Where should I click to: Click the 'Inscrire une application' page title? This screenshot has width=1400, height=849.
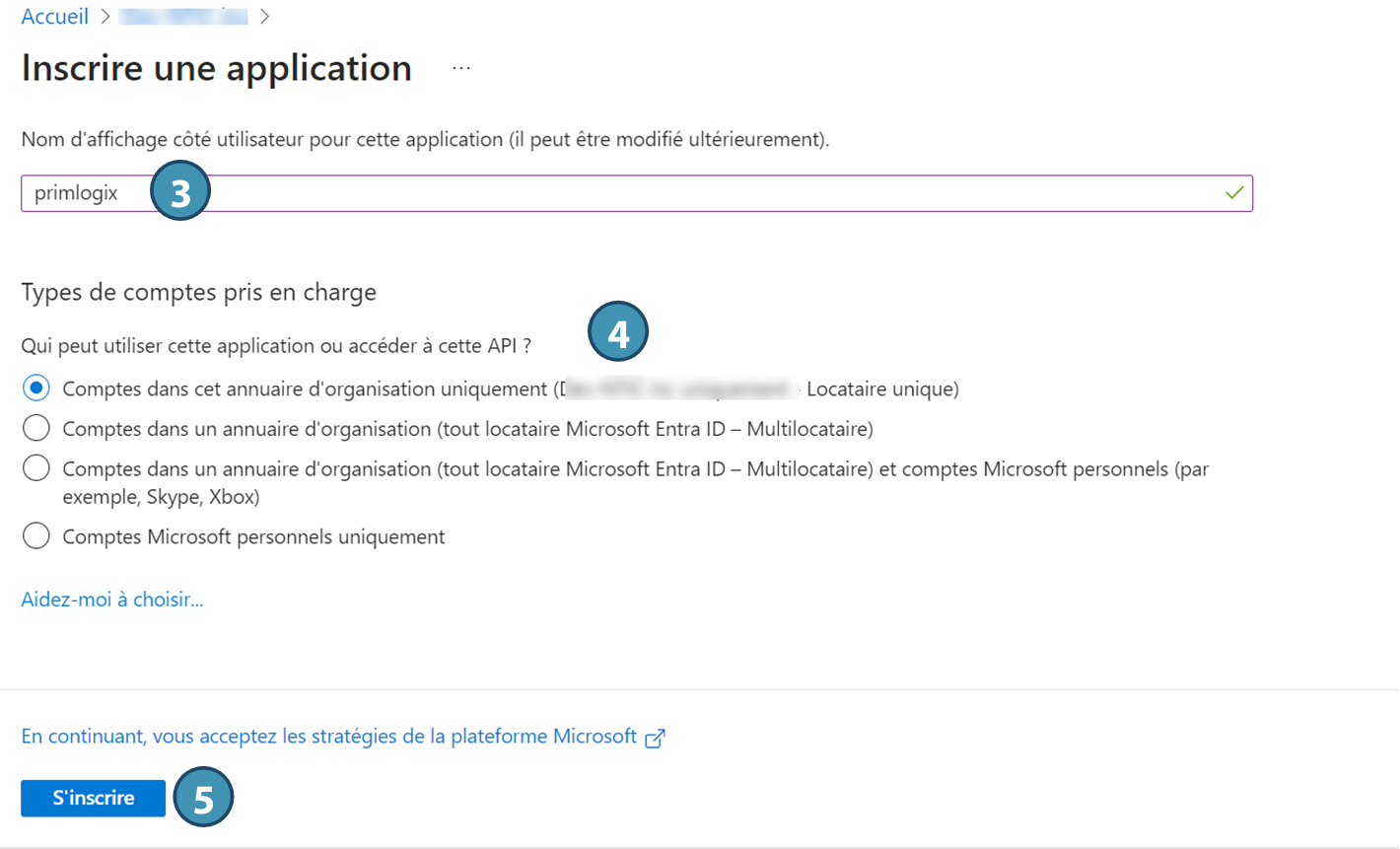tap(216, 68)
